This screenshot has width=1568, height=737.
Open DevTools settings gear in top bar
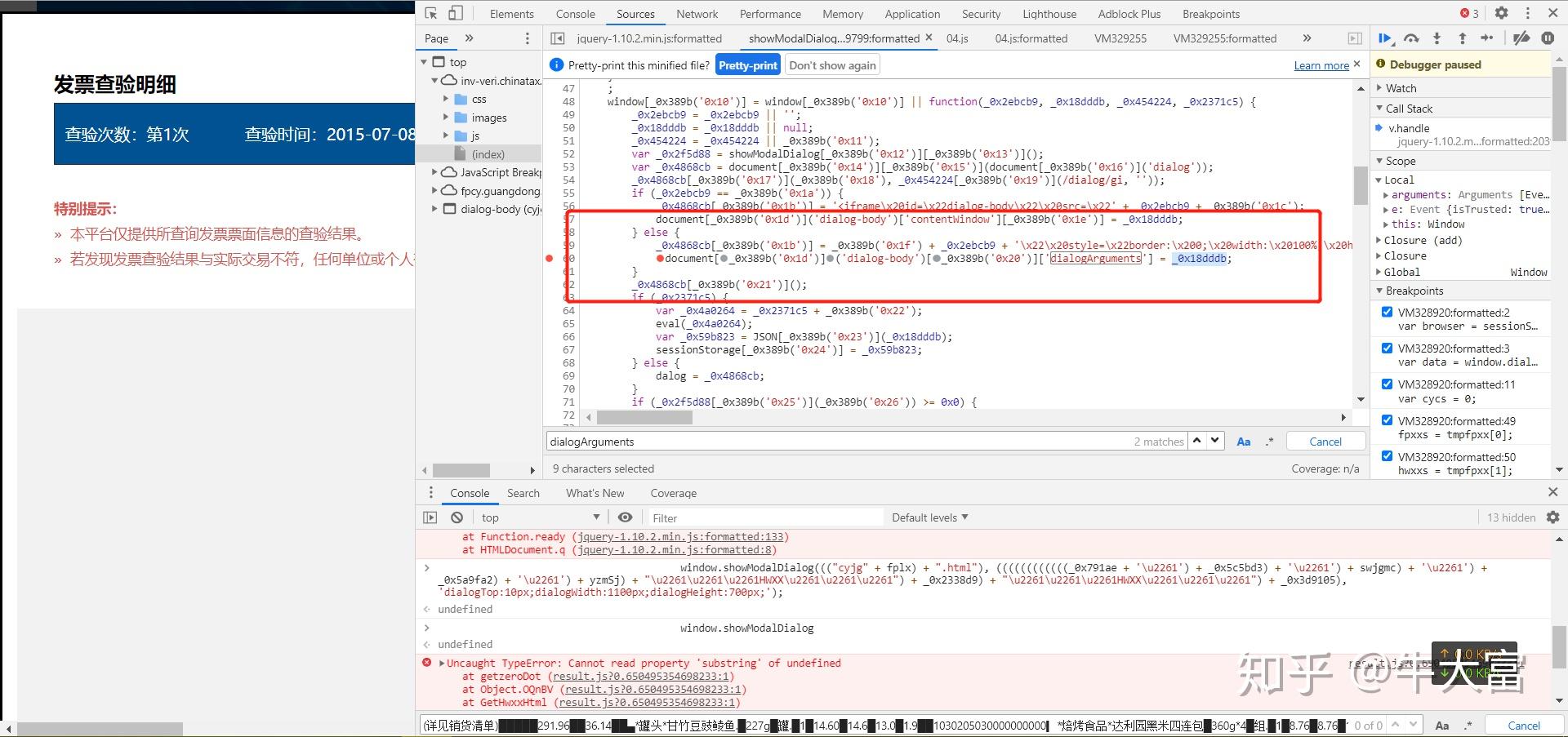point(1501,13)
